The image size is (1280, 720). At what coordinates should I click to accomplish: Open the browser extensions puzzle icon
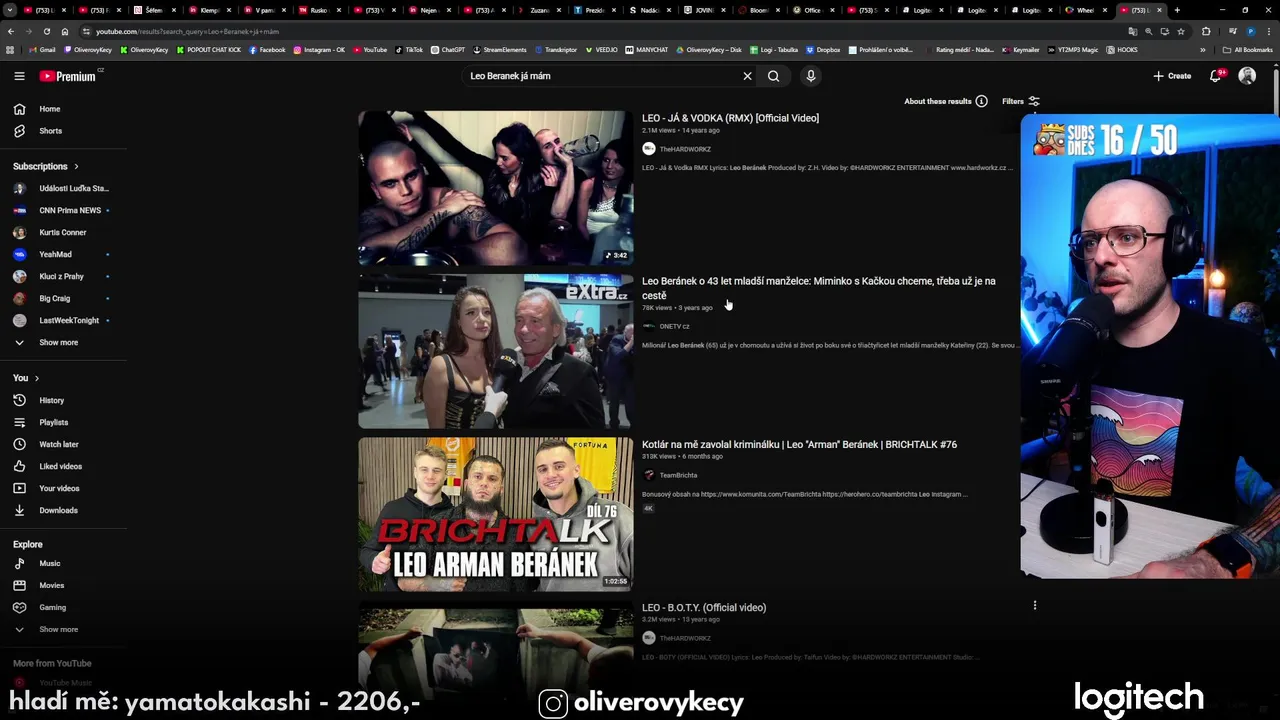1205,31
